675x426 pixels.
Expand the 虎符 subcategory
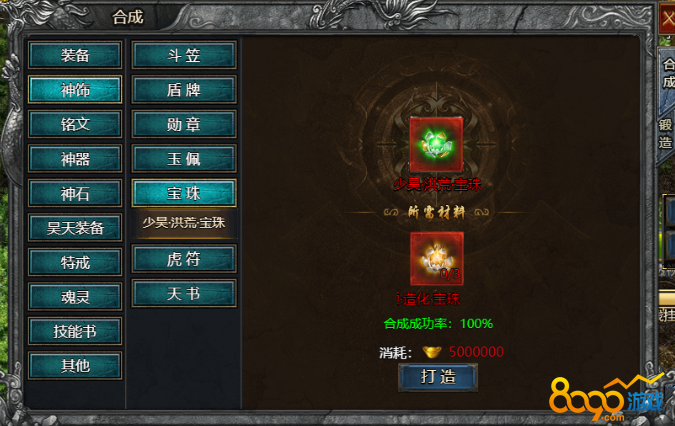tap(184, 259)
